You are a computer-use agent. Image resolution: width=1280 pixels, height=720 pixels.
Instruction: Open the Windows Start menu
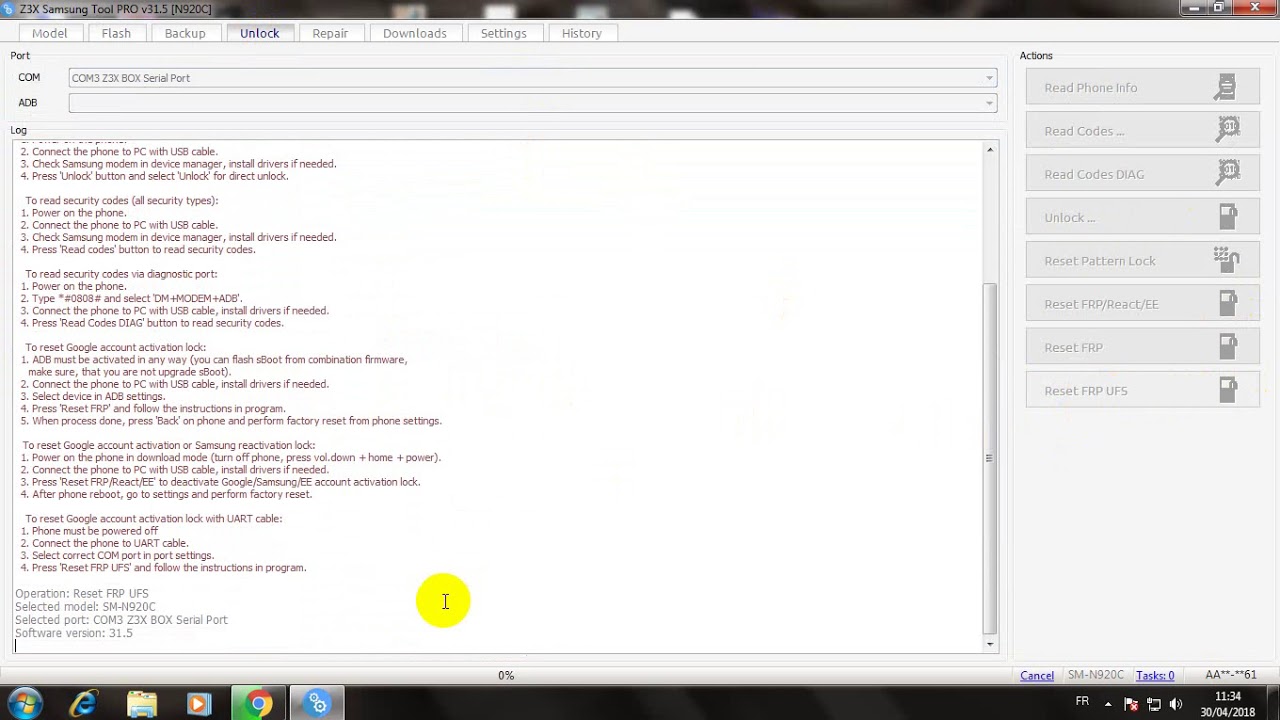click(25, 704)
